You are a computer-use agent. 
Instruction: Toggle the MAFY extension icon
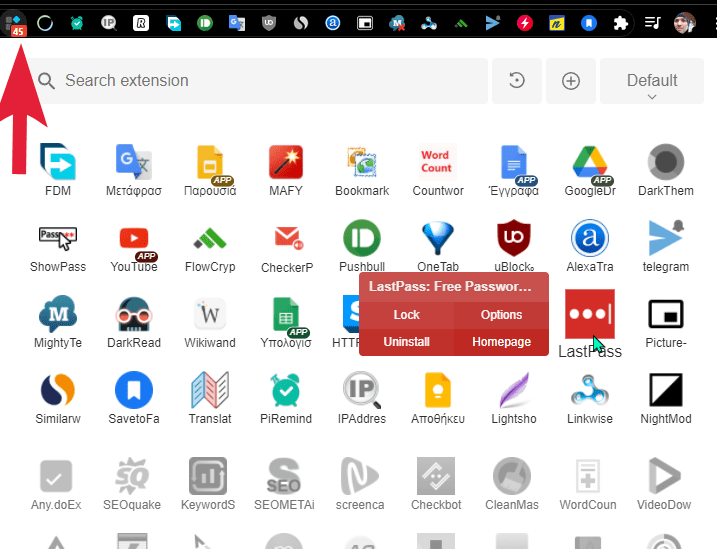[x=286, y=162]
